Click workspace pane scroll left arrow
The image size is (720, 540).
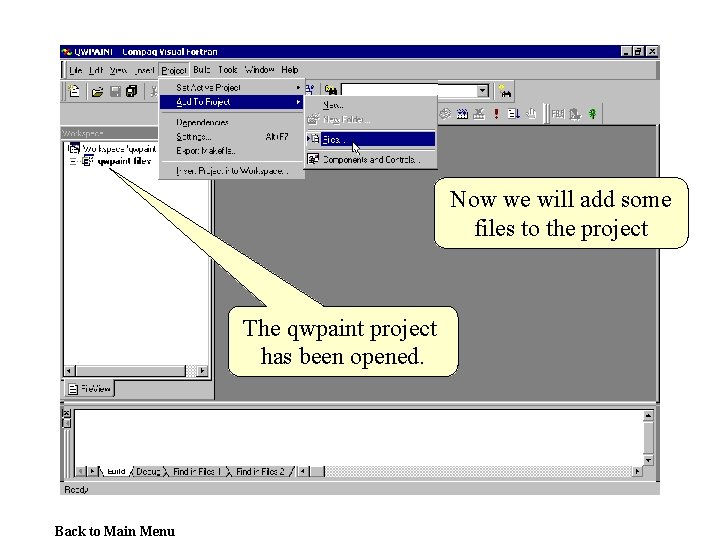(69, 371)
